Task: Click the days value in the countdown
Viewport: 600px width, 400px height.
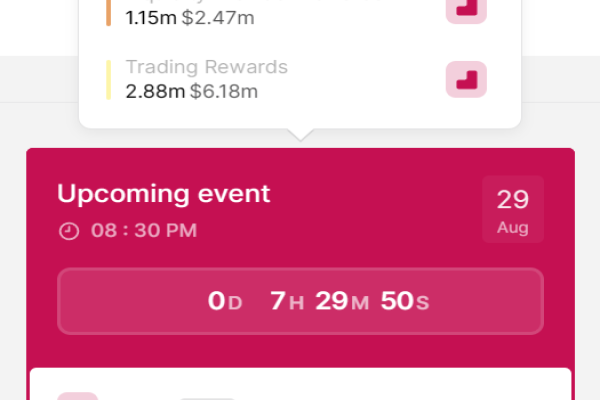Action: click(x=225, y=301)
